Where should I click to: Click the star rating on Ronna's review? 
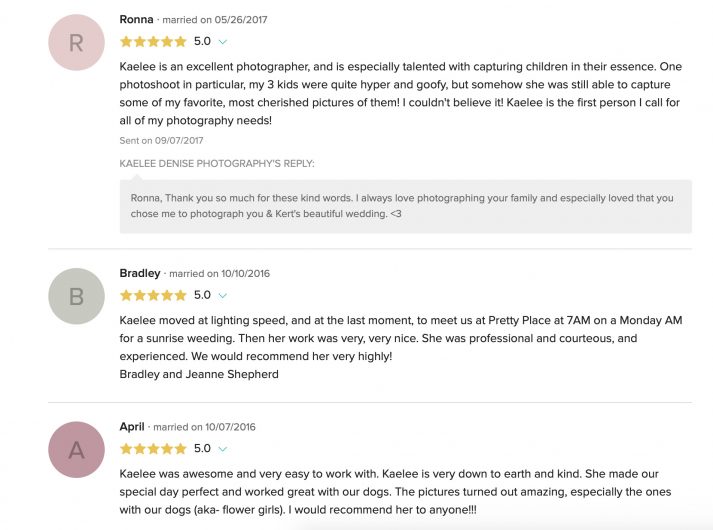(153, 42)
